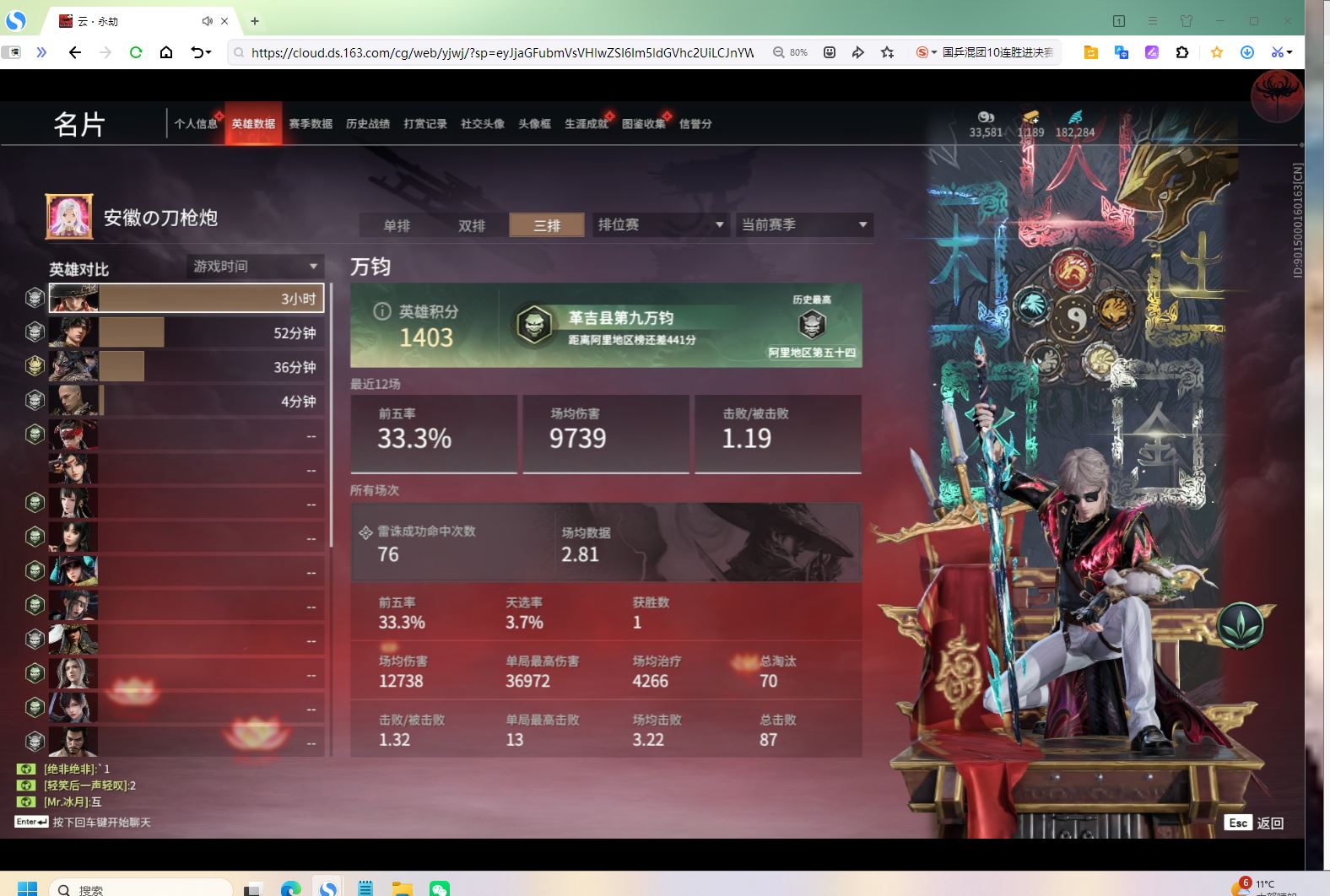
Task: Open the 当前赛季 season dropdown
Action: click(x=803, y=224)
